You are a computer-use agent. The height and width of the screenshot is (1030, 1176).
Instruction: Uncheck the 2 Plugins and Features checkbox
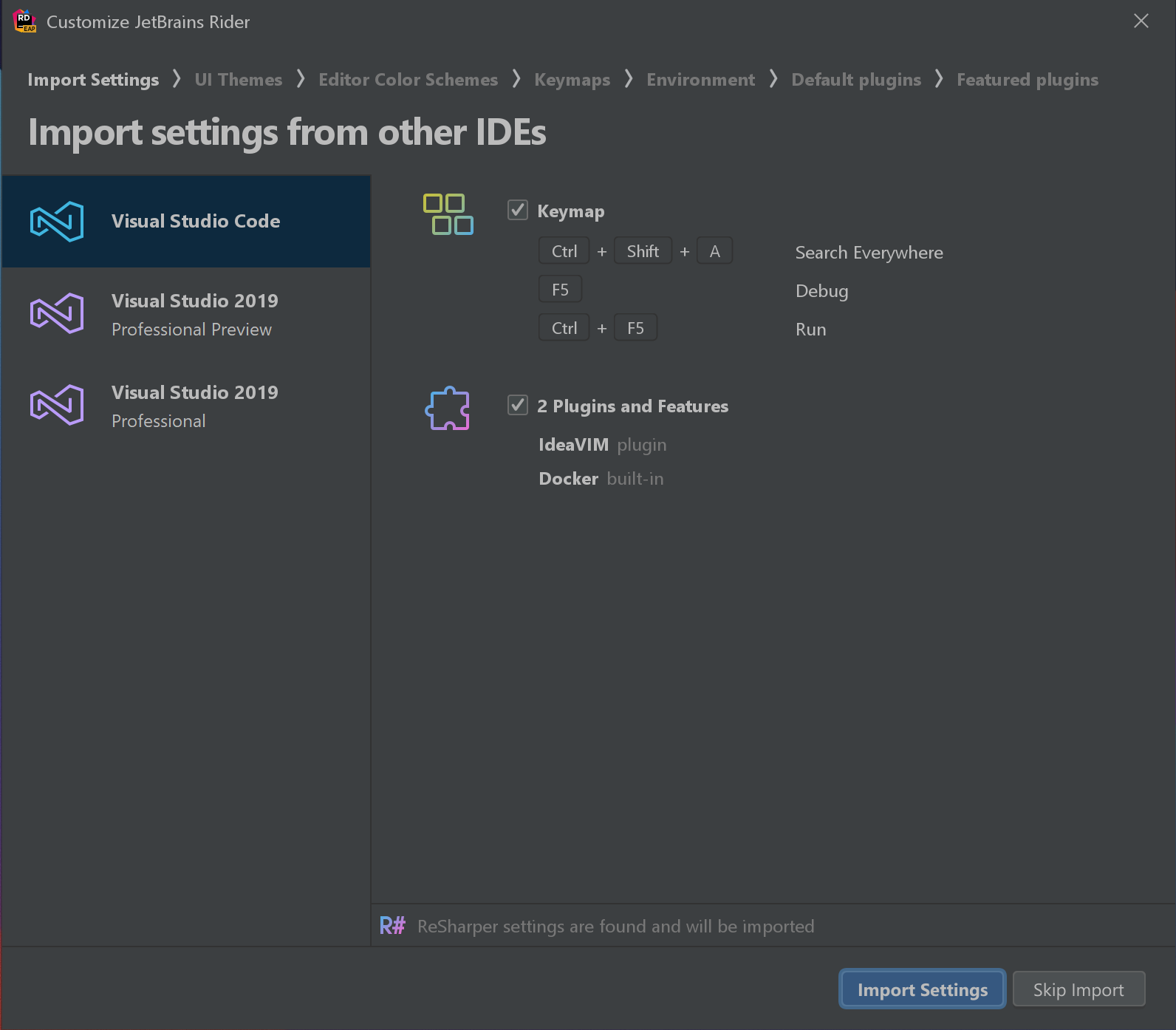coord(518,405)
